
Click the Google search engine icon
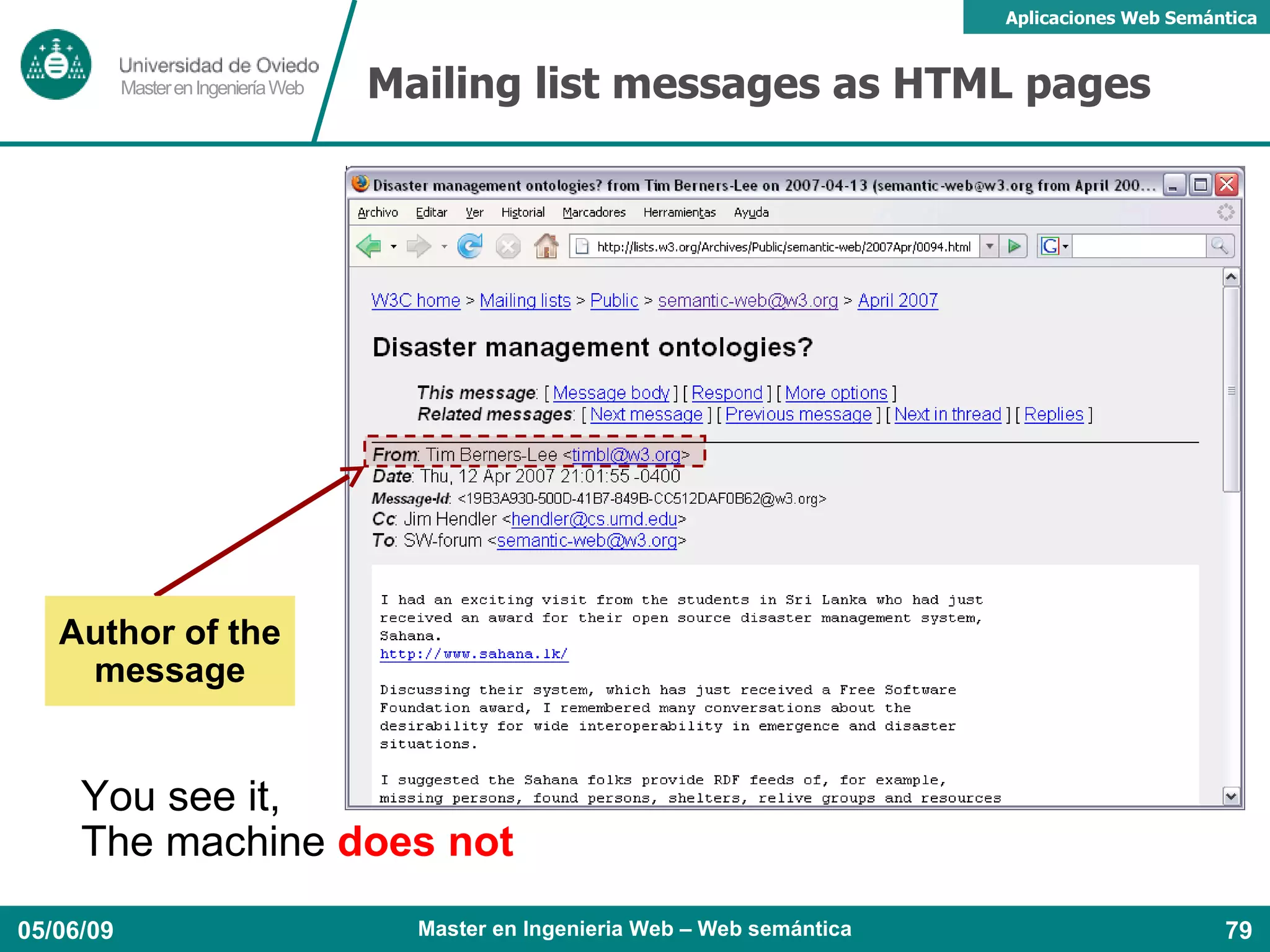tap(1049, 247)
